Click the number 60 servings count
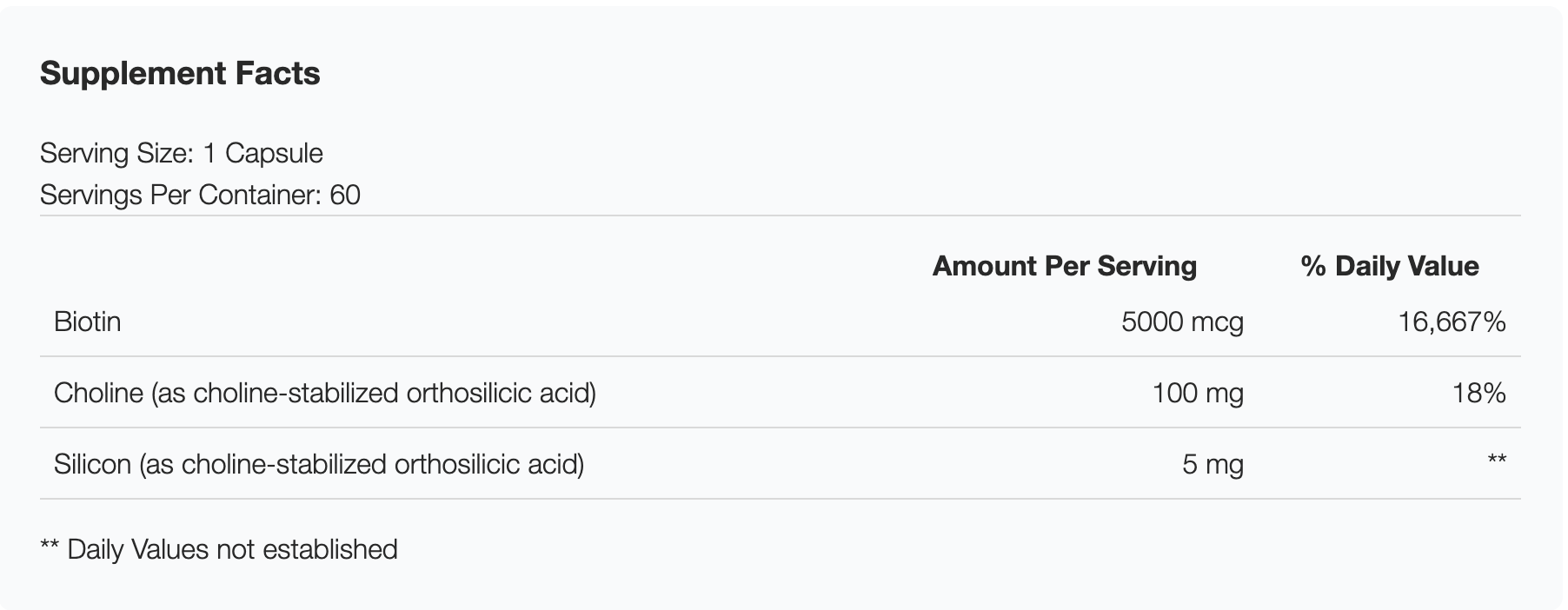This screenshot has width=1568, height=610. pyautogui.click(x=345, y=195)
